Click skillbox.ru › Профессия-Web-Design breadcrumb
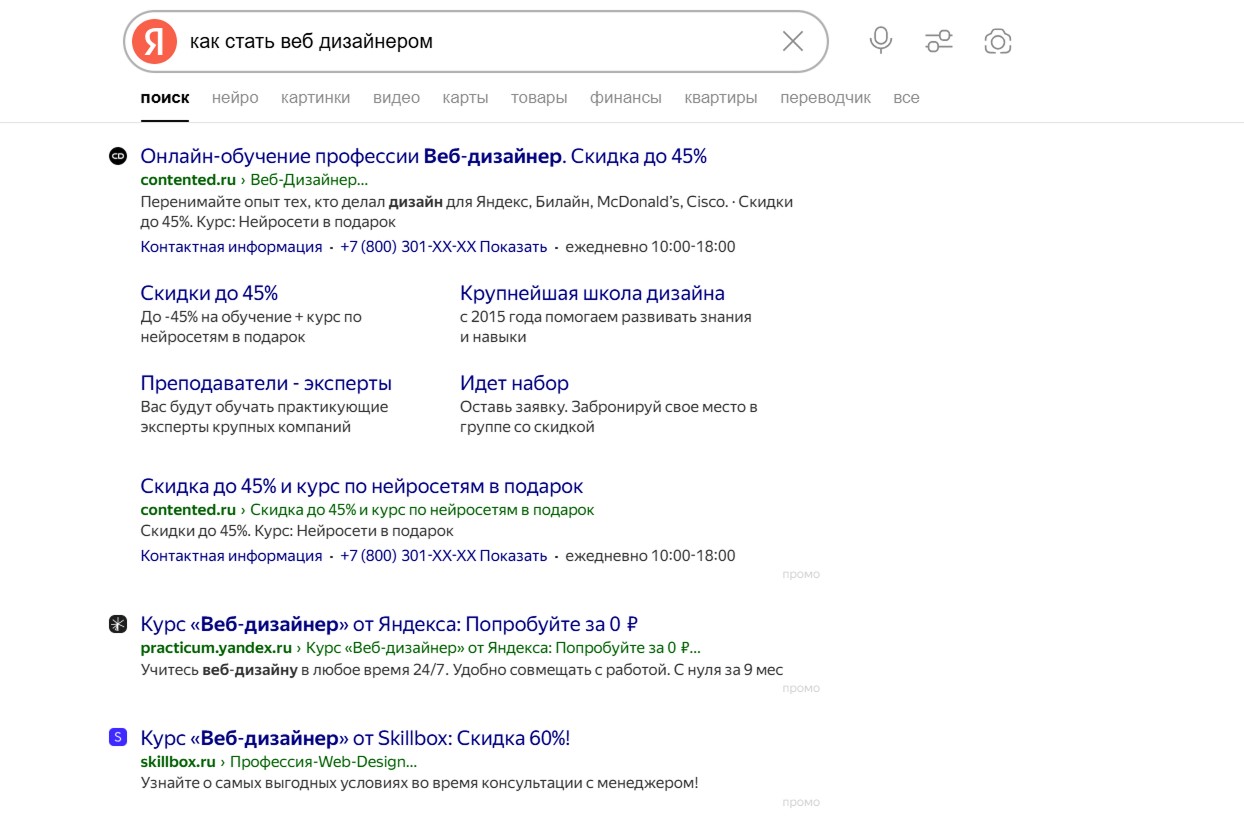Image resolution: width=1244 pixels, height=823 pixels. [x=279, y=762]
